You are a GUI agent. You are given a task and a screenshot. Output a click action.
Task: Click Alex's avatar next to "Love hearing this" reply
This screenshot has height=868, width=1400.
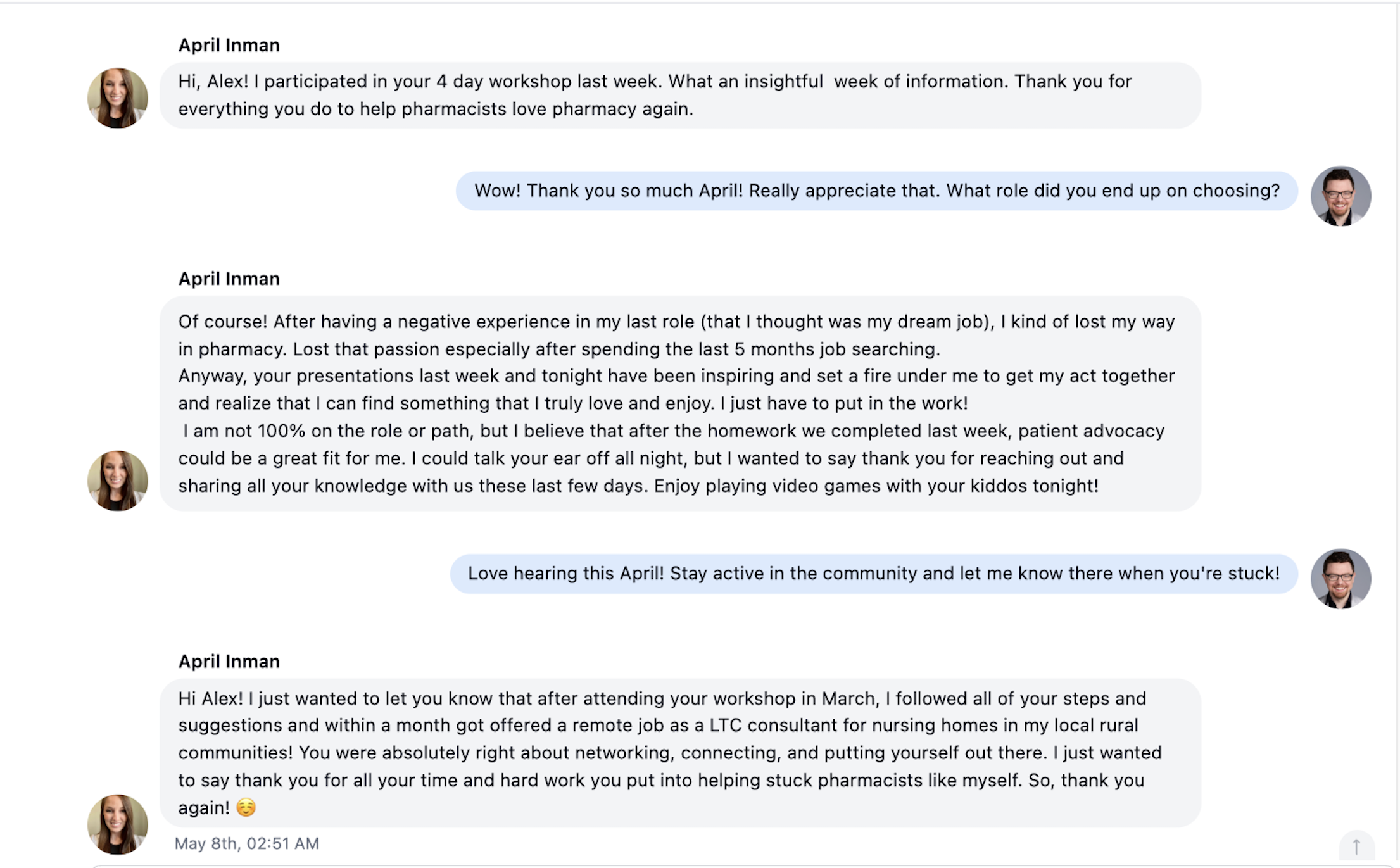[x=1340, y=579]
